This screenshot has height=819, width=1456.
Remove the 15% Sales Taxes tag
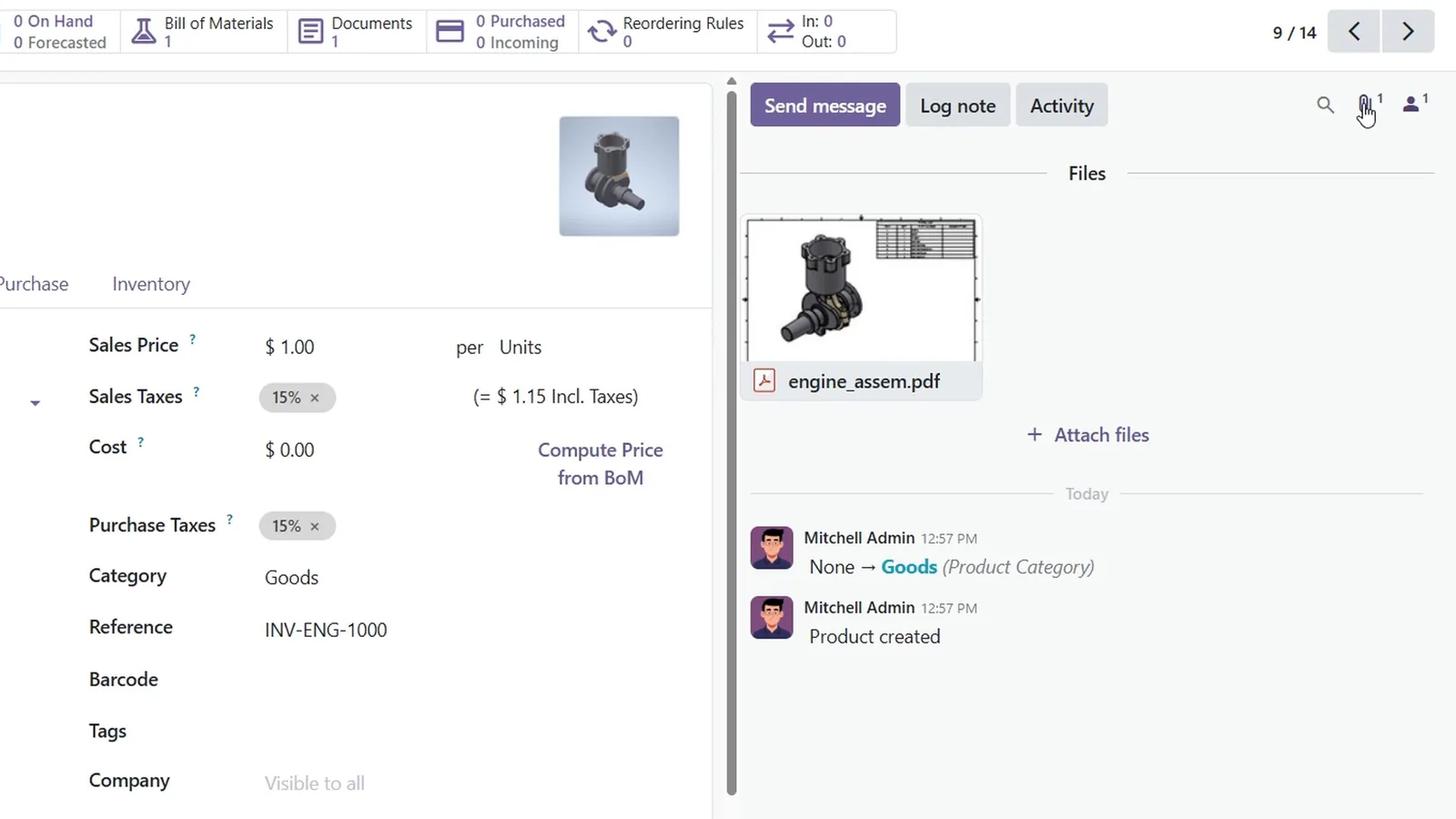(315, 398)
